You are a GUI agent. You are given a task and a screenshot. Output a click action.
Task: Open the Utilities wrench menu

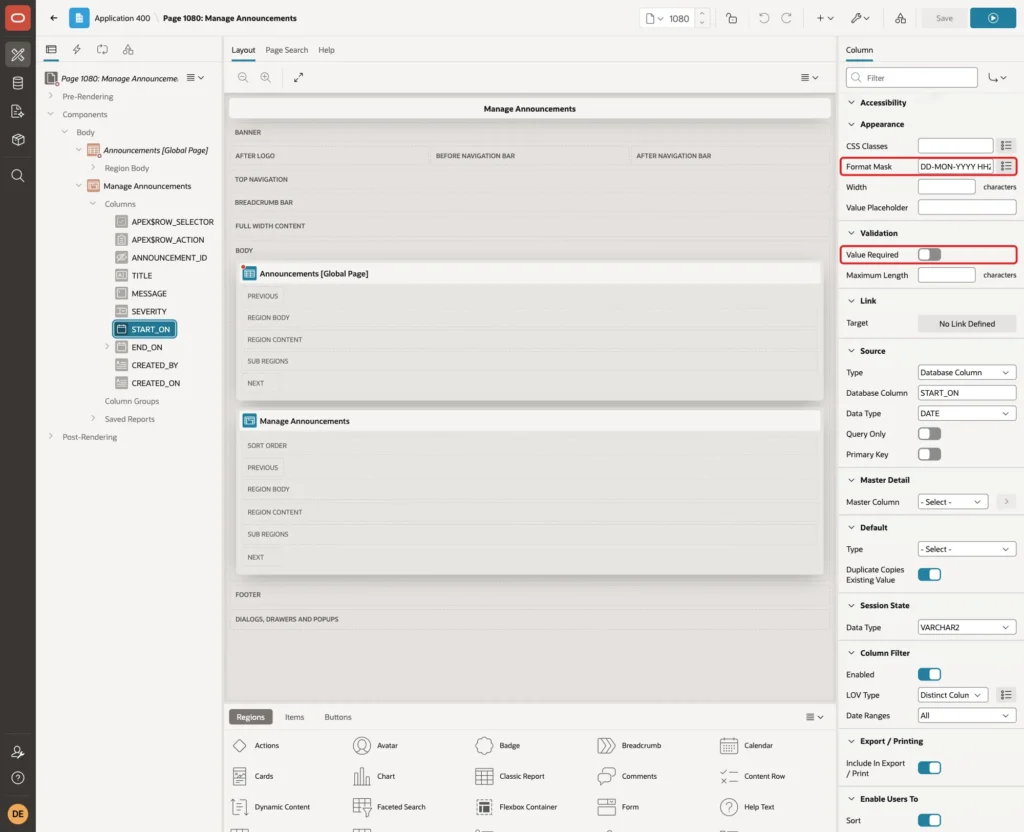point(860,18)
